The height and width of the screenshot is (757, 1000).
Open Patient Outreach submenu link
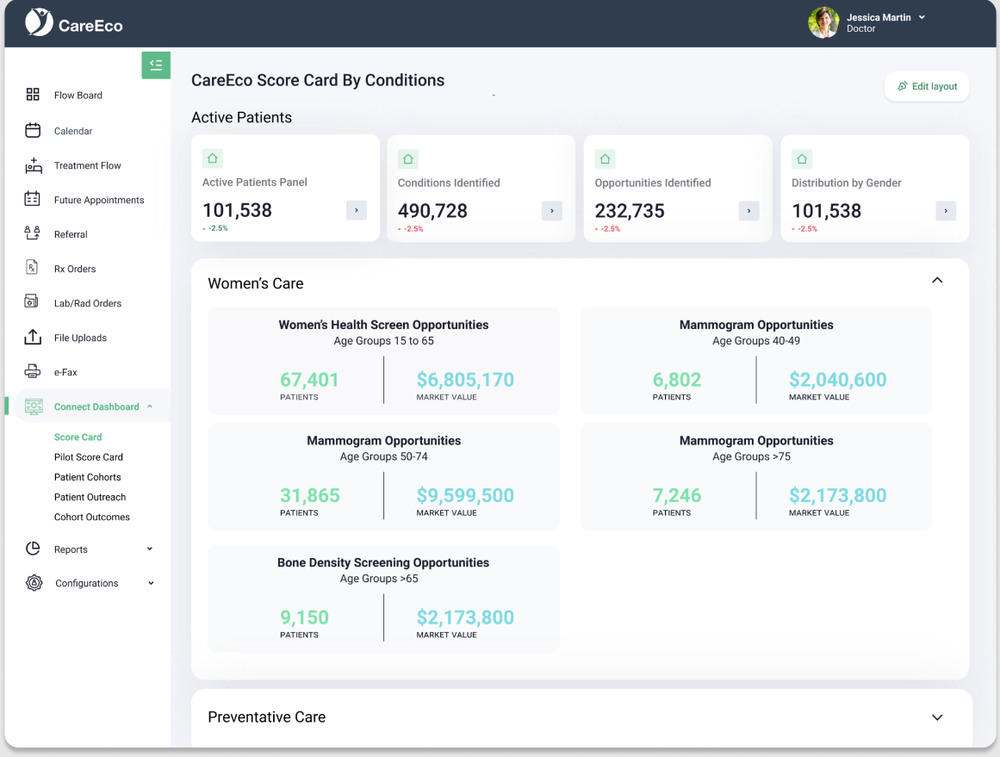tap(90, 496)
